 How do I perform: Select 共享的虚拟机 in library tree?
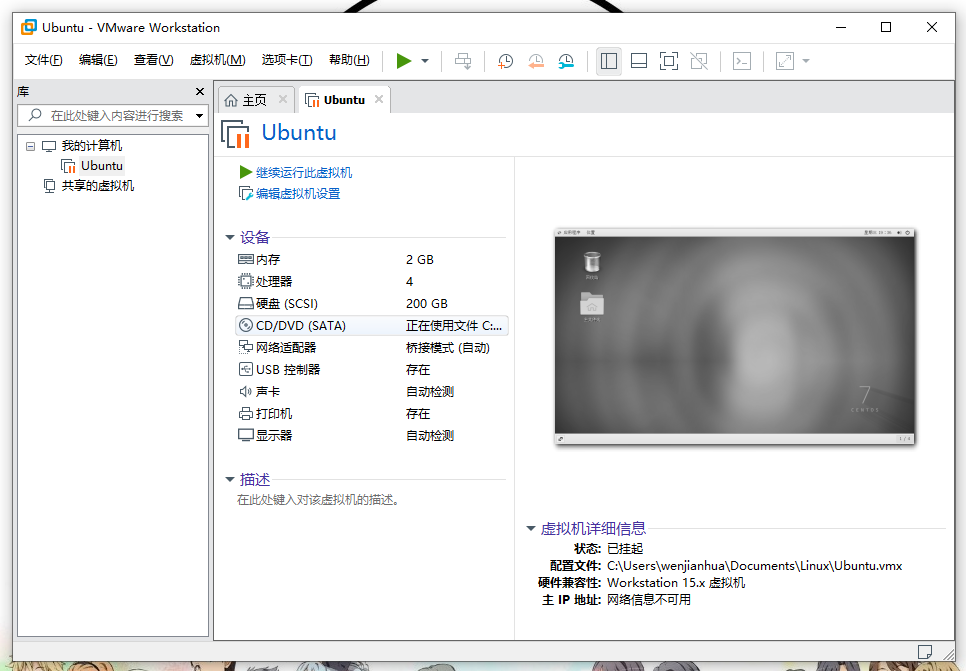pyautogui.click(x=97, y=186)
